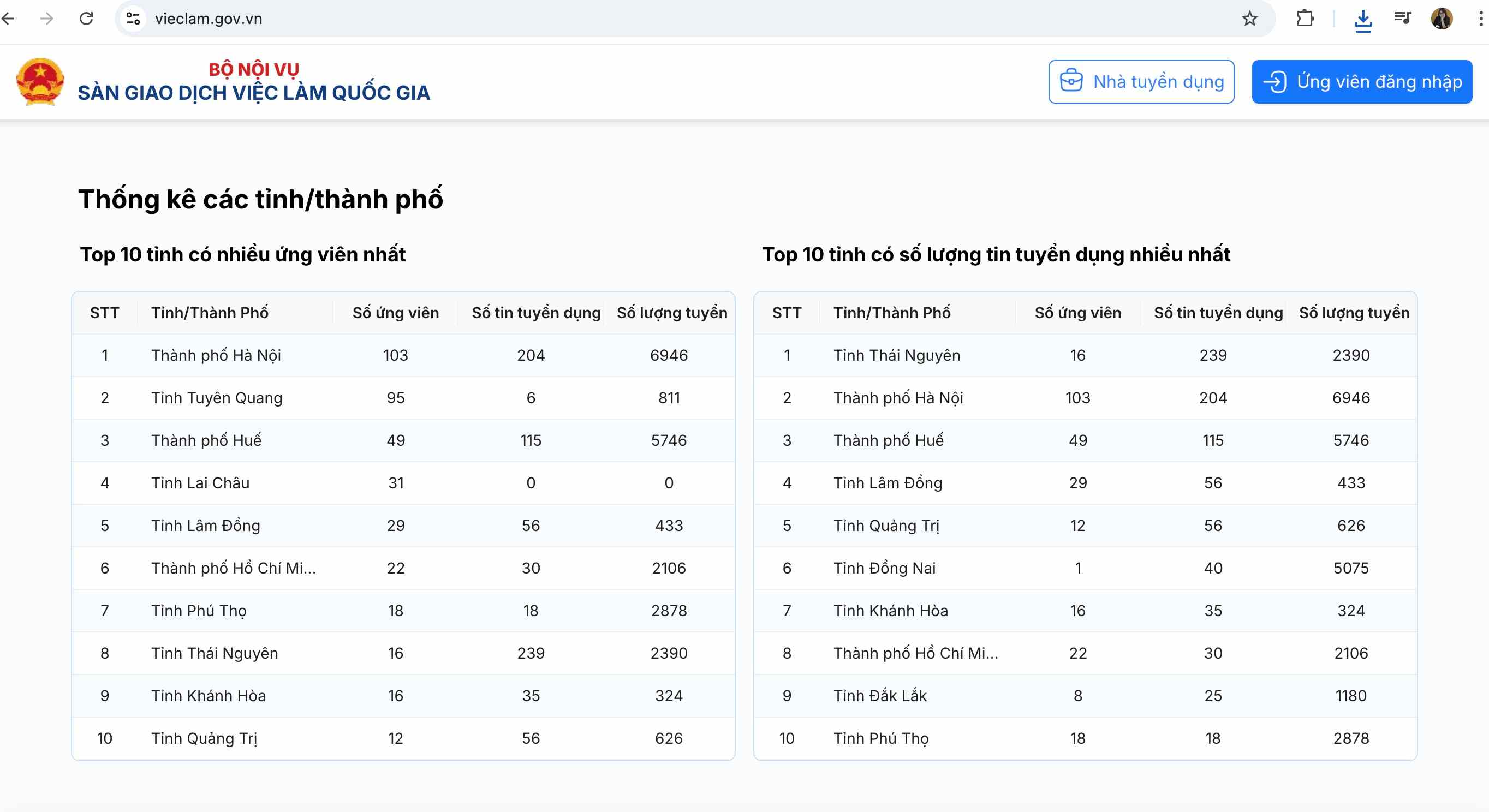Click the Nhà tuyển dụng button

1140,82
